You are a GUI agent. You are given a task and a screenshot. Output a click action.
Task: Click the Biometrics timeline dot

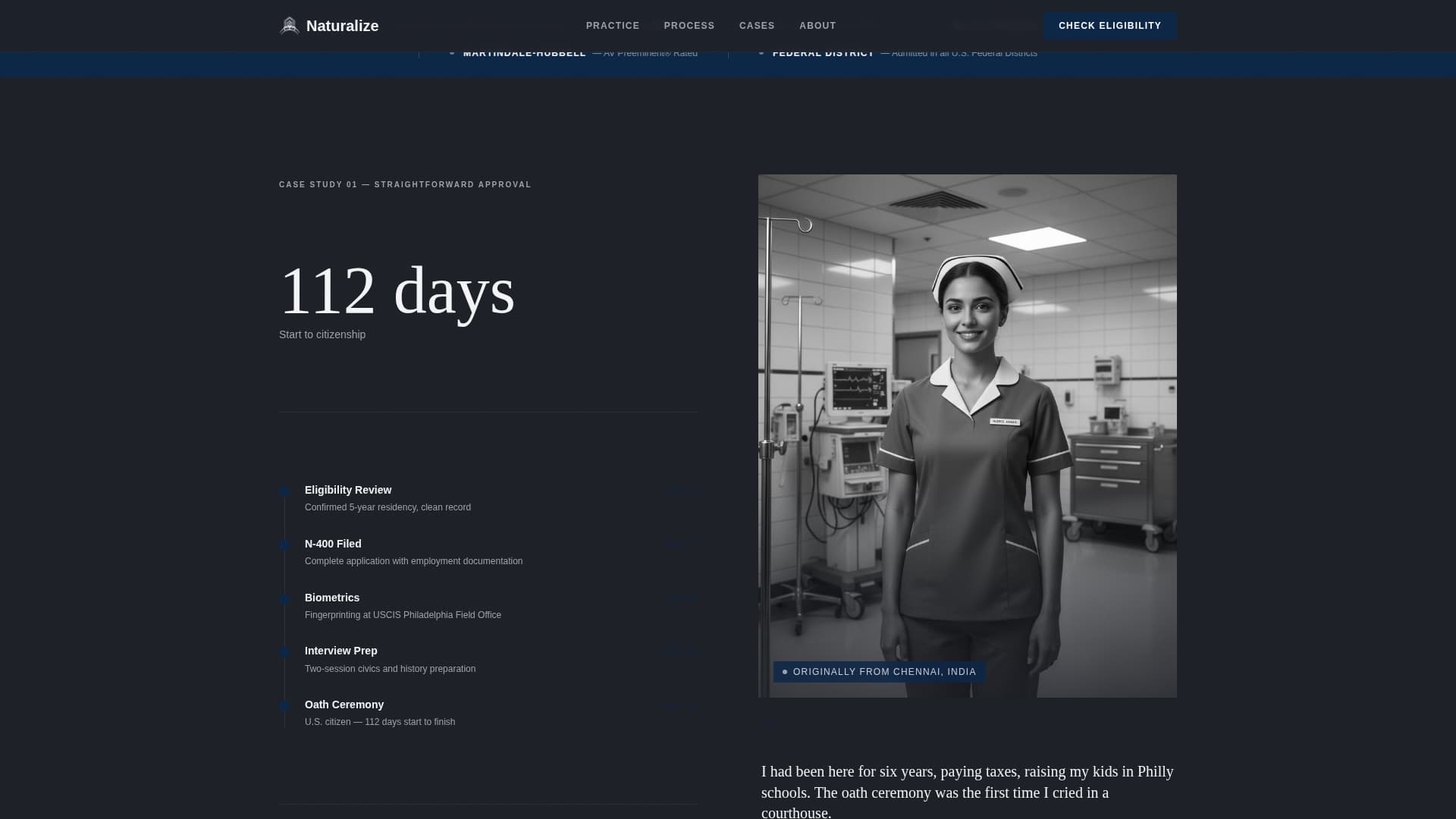pyautogui.click(x=284, y=599)
